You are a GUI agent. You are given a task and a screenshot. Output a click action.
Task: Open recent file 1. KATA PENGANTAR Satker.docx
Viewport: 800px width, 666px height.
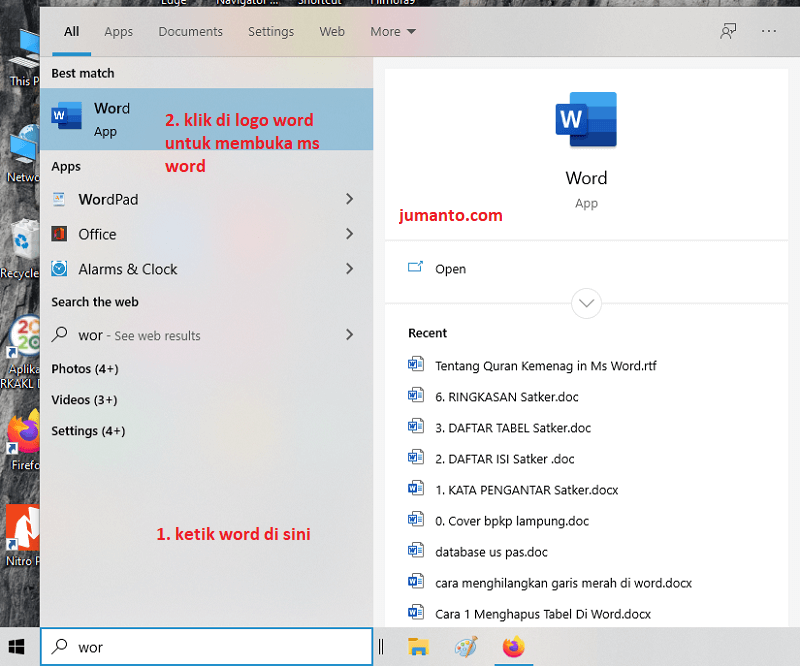pyautogui.click(x=527, y=490)
